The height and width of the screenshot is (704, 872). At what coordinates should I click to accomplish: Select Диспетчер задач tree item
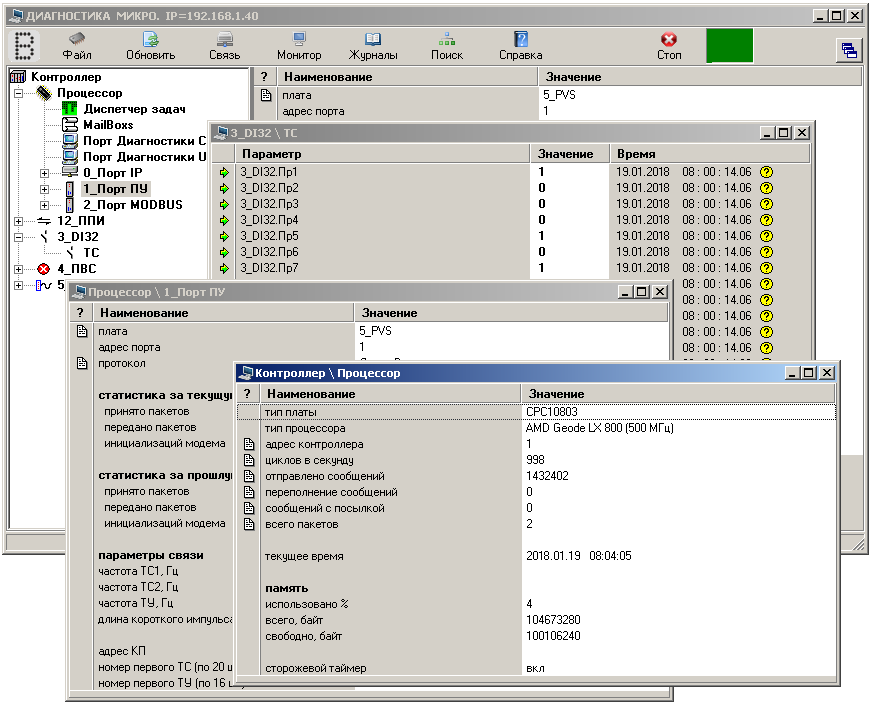134,109
